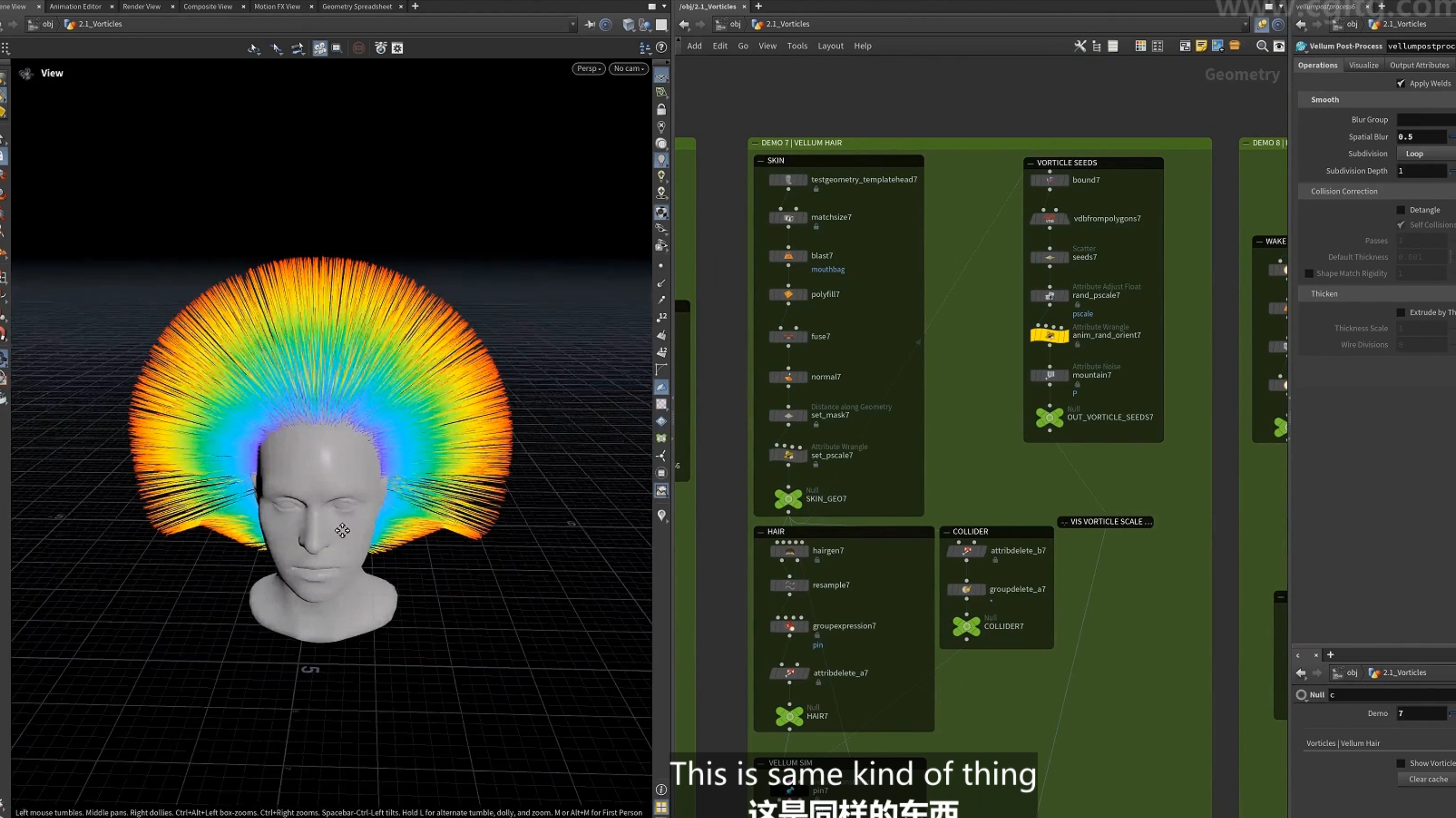Open the network editor wrench tools icon
The width and height of the screenshot is (1456, 818).
pos(1079,47)
